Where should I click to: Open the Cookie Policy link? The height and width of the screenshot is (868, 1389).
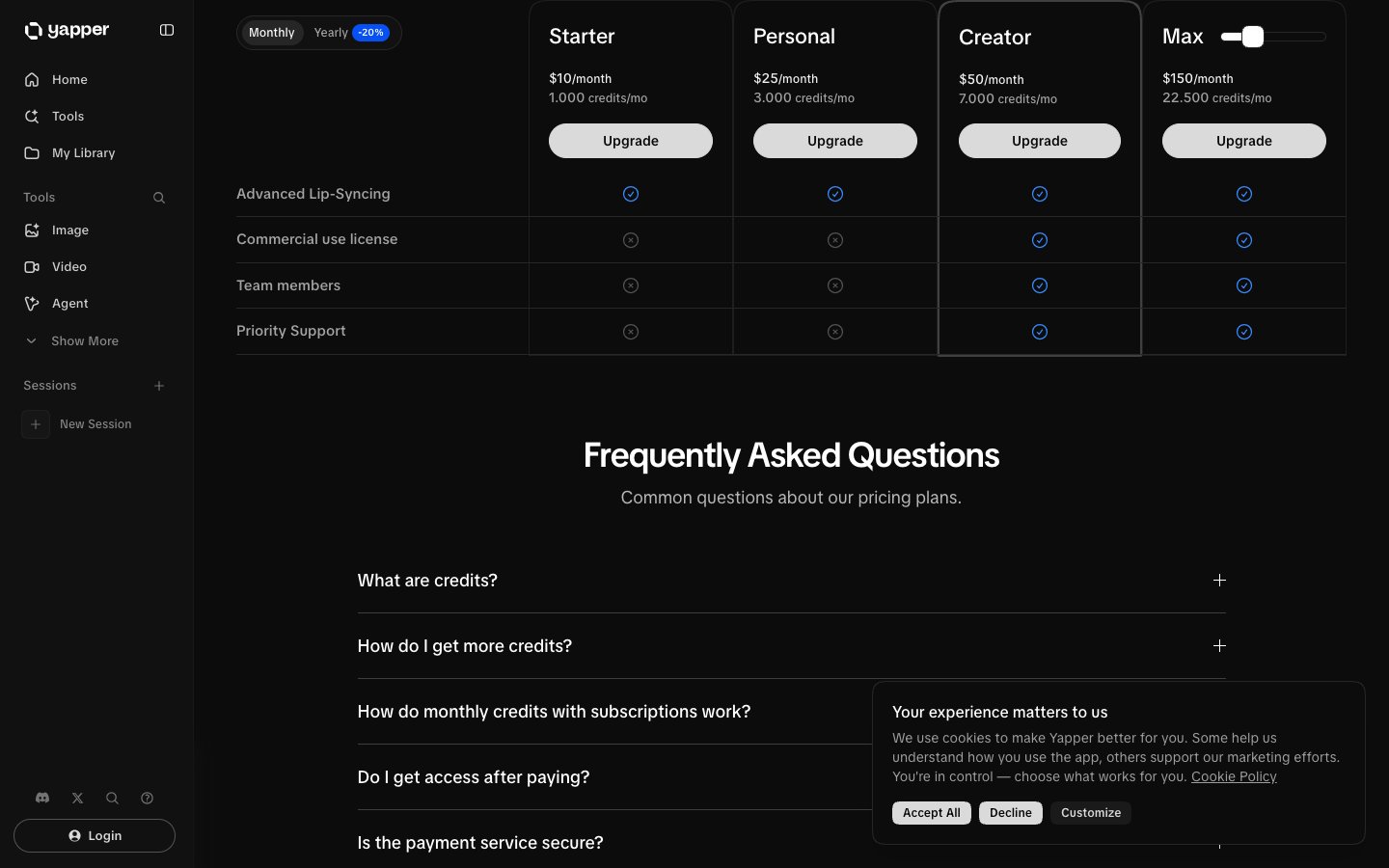(x=1233, y=776)
